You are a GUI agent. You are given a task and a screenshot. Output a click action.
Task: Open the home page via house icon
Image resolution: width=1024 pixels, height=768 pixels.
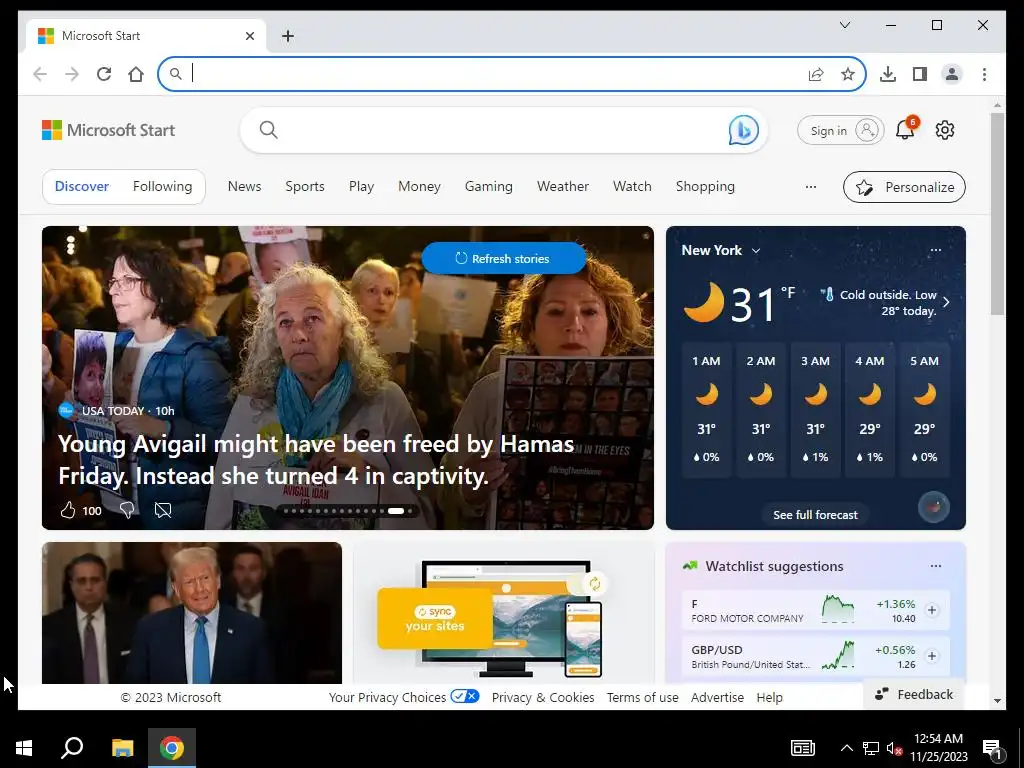pos(136,74)
